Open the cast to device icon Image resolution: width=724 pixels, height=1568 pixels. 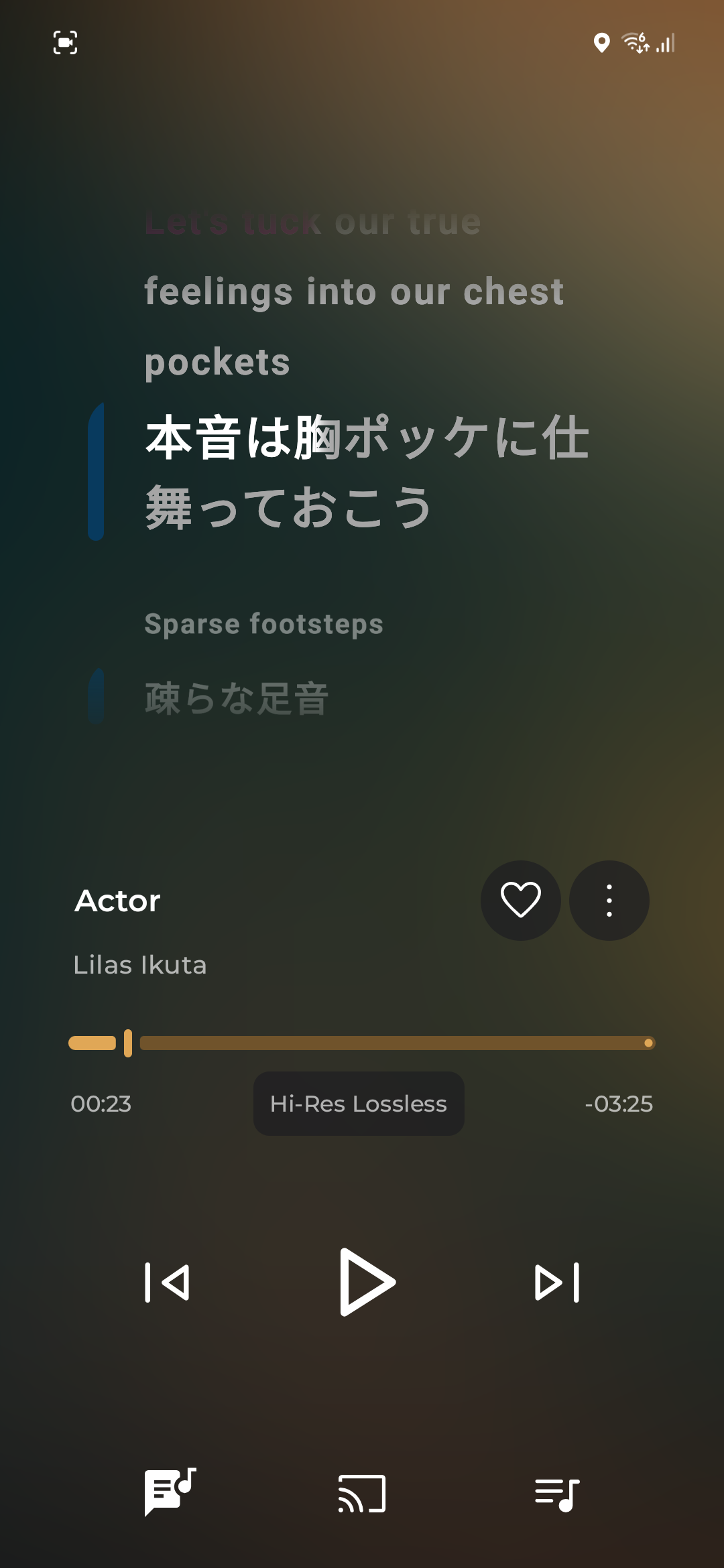(362, 1494)
